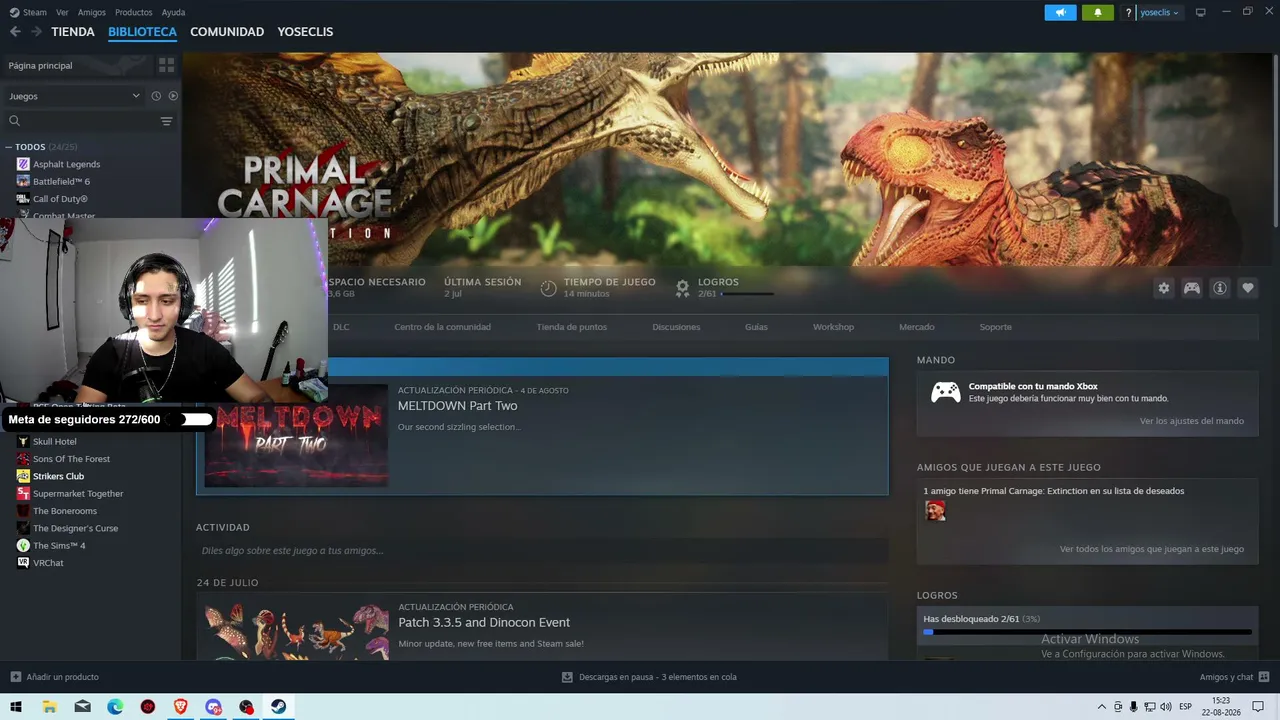Open Microsoft Edge from the taskbar

115,707
